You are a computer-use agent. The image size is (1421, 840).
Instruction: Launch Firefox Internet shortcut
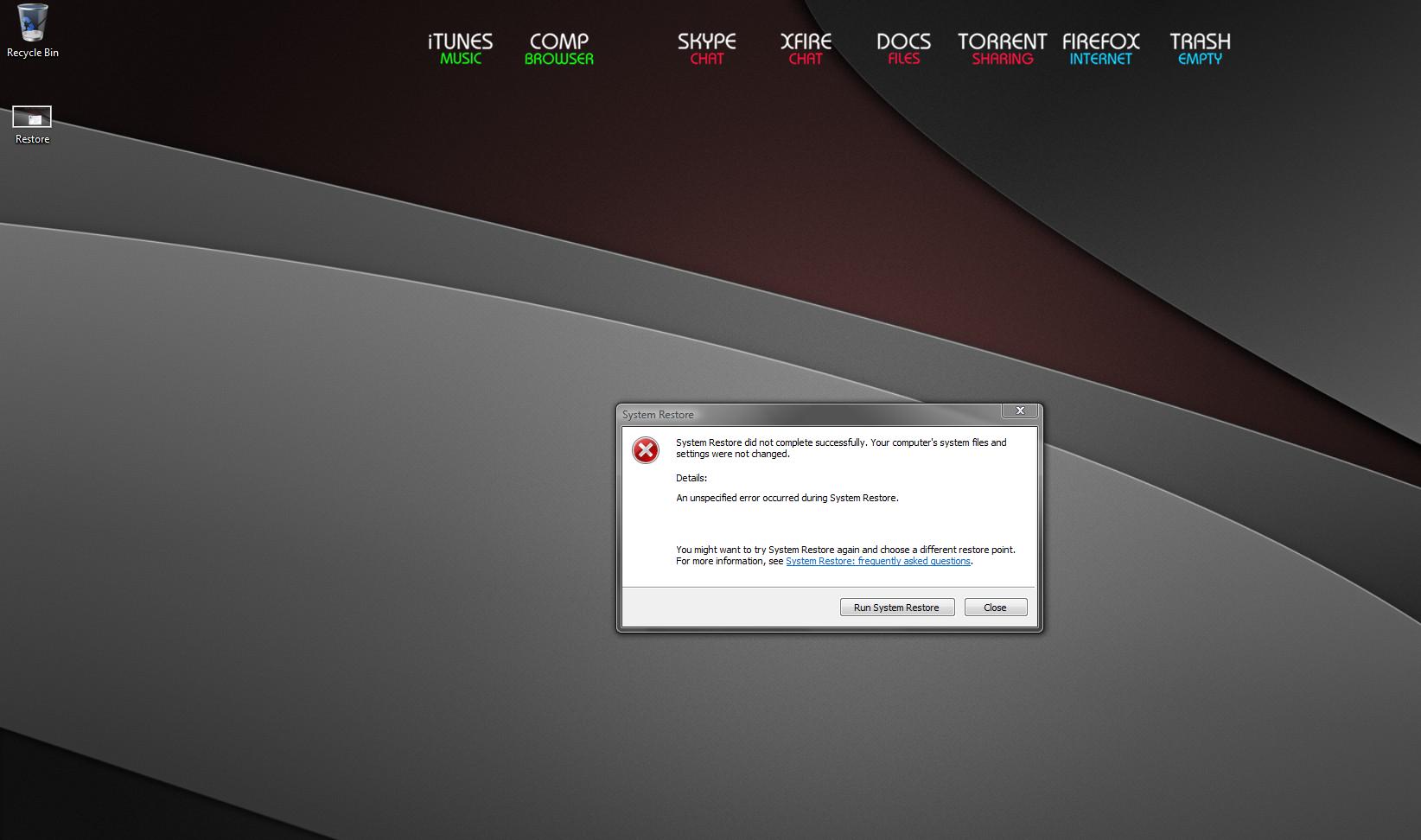[x=1100, y=49]
